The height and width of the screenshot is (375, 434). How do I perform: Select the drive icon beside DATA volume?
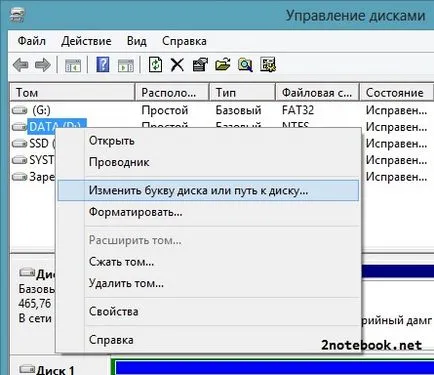pyautogui.click(x=19, y=127)
